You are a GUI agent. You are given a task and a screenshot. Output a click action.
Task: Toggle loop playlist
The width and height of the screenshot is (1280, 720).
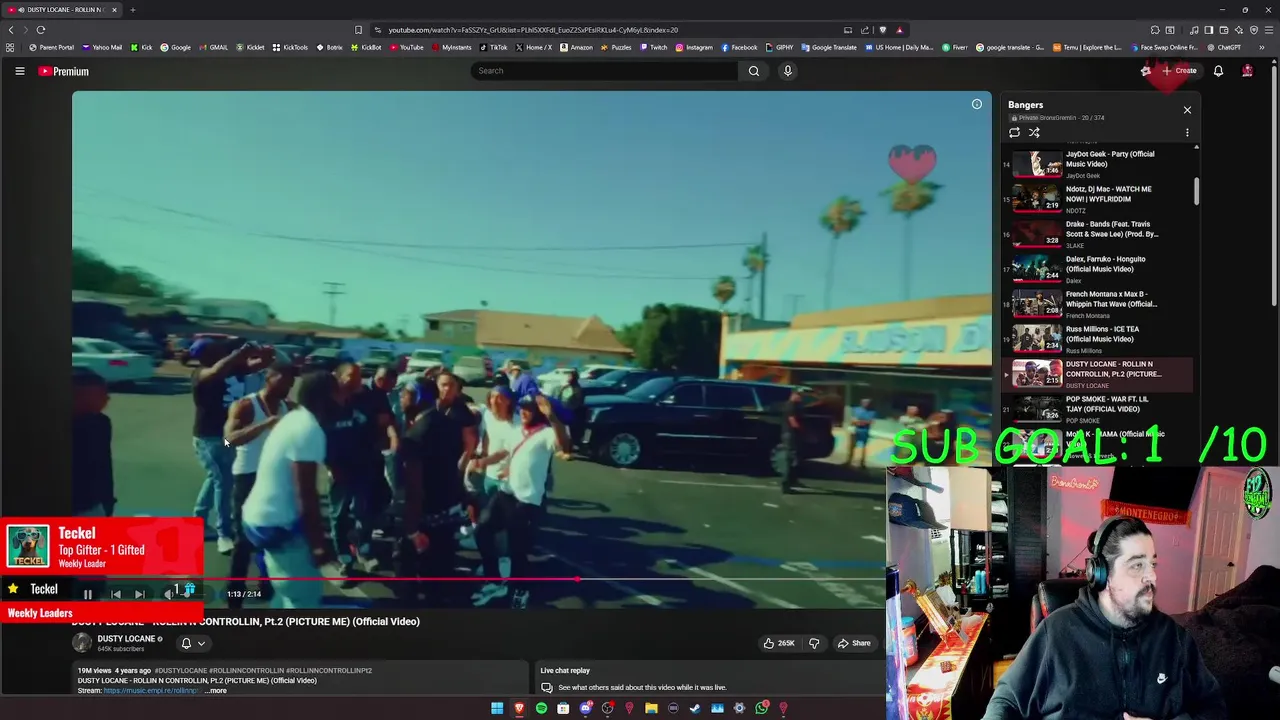tap(1014, 132)
